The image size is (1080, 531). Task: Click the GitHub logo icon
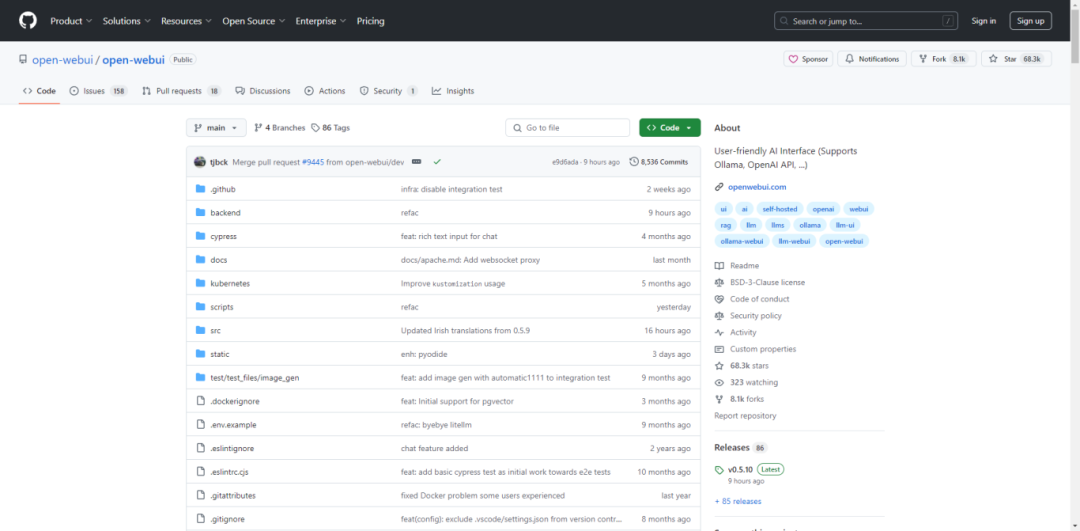point(27,20)
